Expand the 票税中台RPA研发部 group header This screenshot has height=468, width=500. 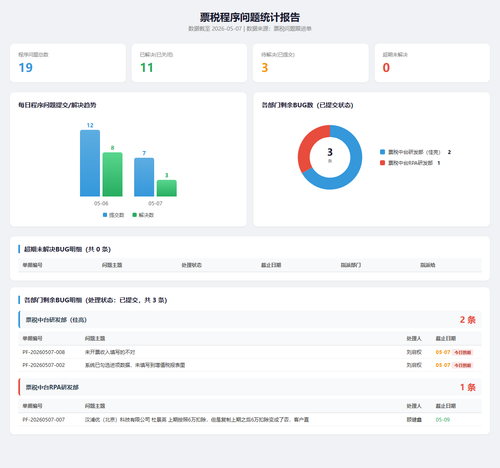250,387
